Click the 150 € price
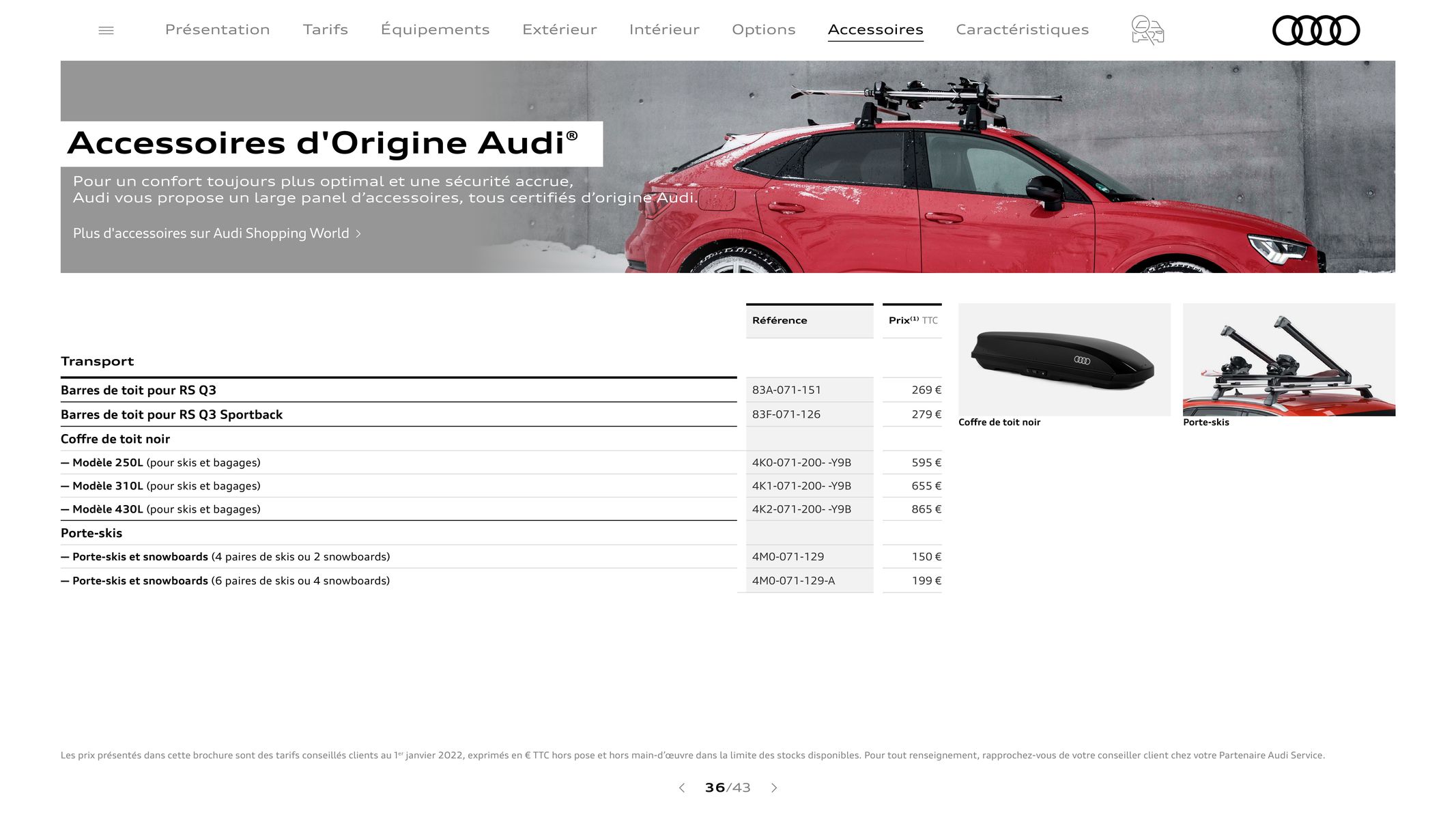This screenshot has width=1456, height=819. (x=926, y=557)
